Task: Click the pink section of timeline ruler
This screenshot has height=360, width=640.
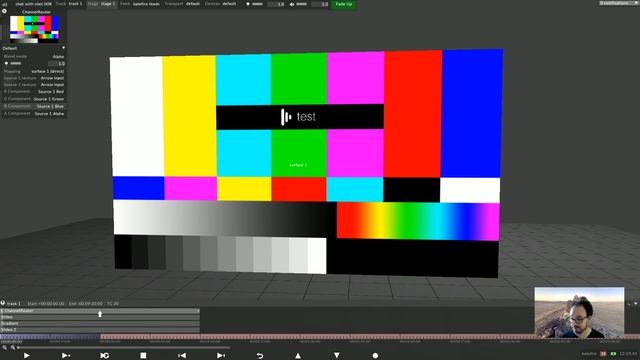Action: (x=370, y=337)
